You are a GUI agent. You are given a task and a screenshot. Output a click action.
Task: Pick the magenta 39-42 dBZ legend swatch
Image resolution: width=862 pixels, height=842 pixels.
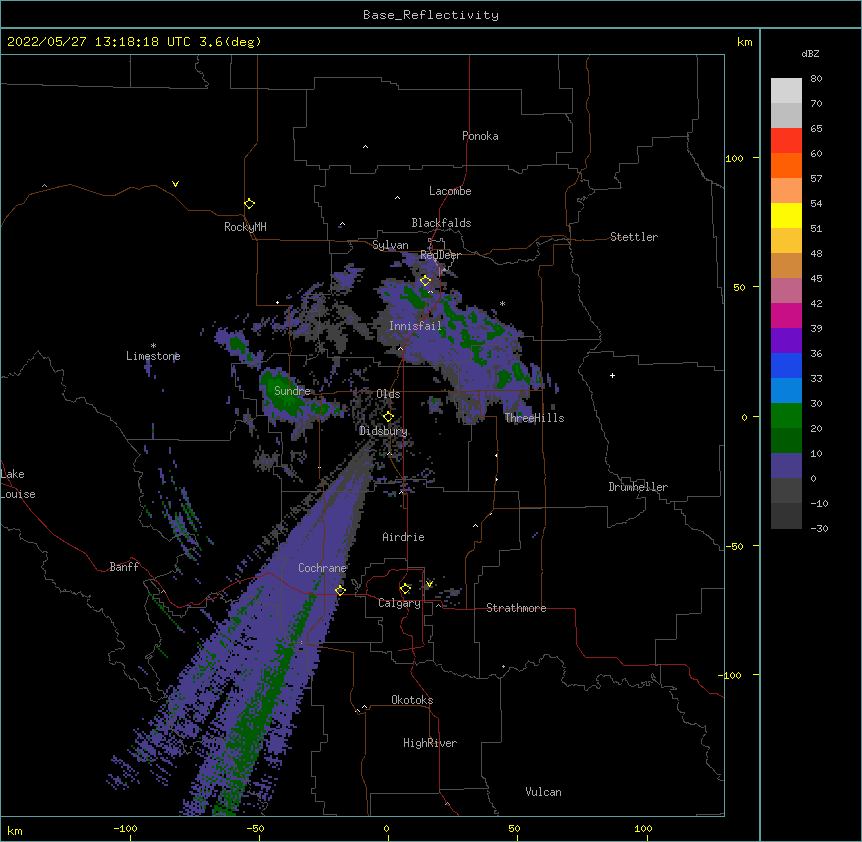786,315
